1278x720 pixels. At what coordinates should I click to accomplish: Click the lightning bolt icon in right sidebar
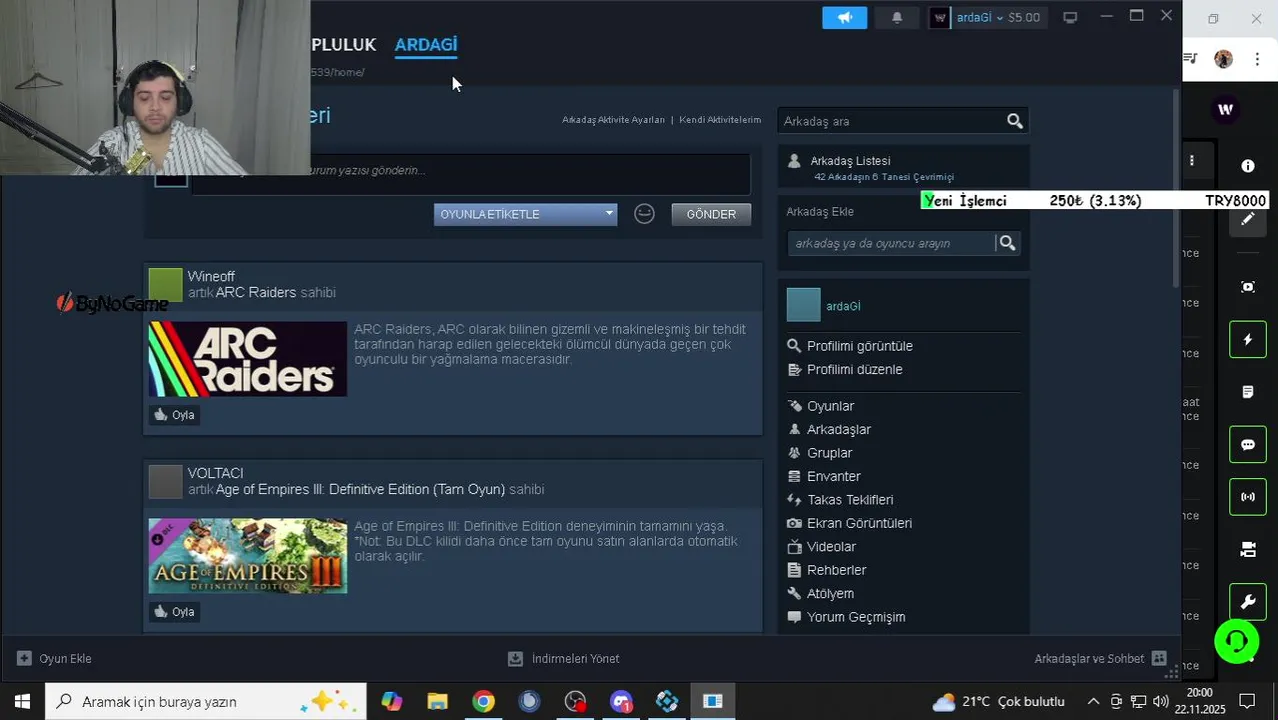(x=1248, y=340)
